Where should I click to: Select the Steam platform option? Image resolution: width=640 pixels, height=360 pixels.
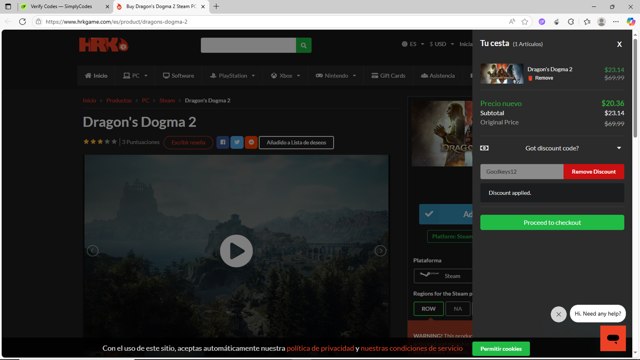coord(443,276)
